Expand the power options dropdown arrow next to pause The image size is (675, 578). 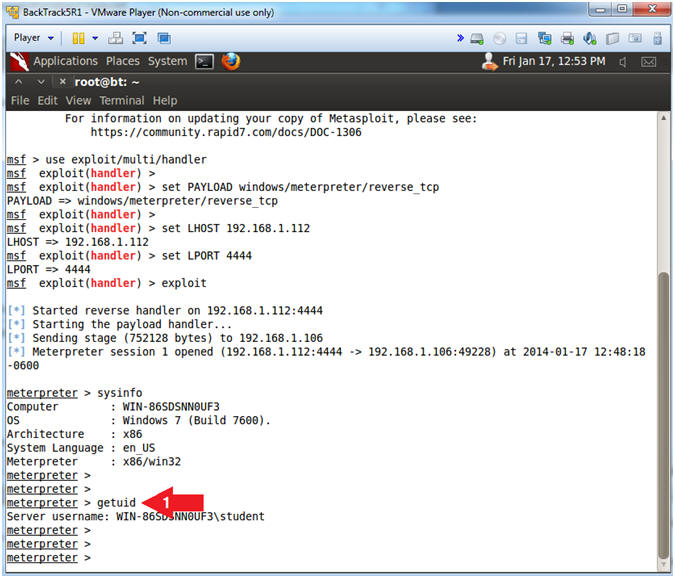point(95,38)
